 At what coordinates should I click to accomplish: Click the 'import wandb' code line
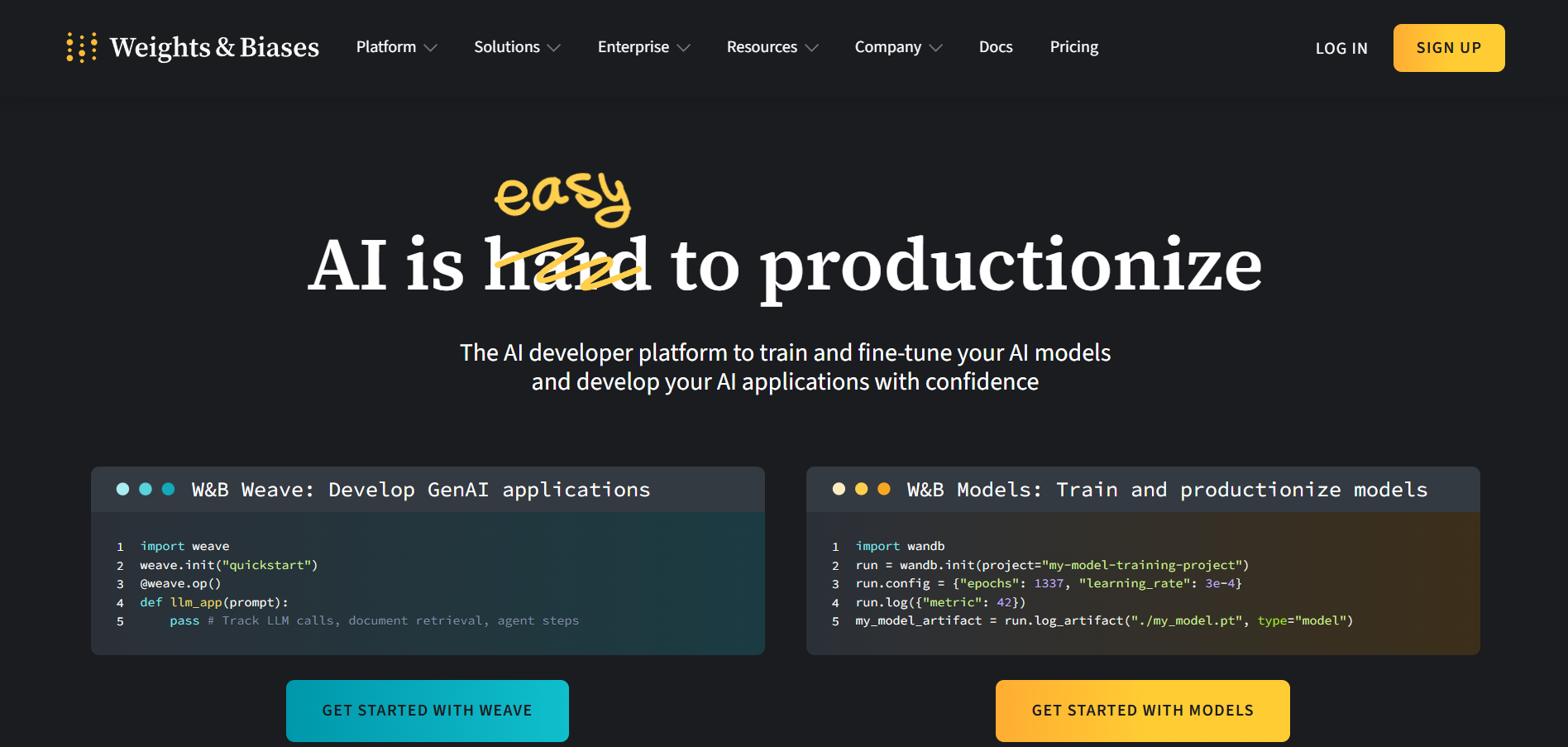coord(900,546)
